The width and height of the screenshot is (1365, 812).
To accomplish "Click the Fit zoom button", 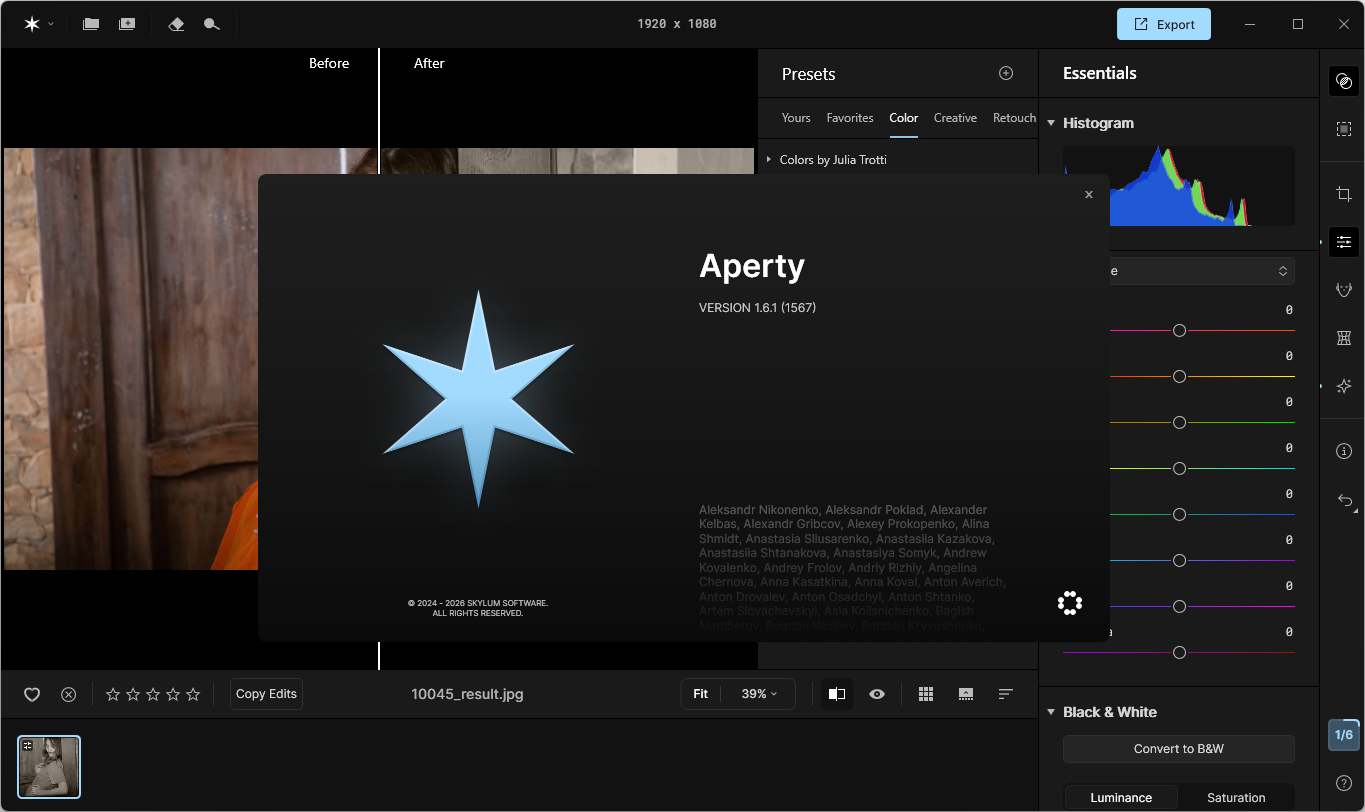I will pos(701,694).
